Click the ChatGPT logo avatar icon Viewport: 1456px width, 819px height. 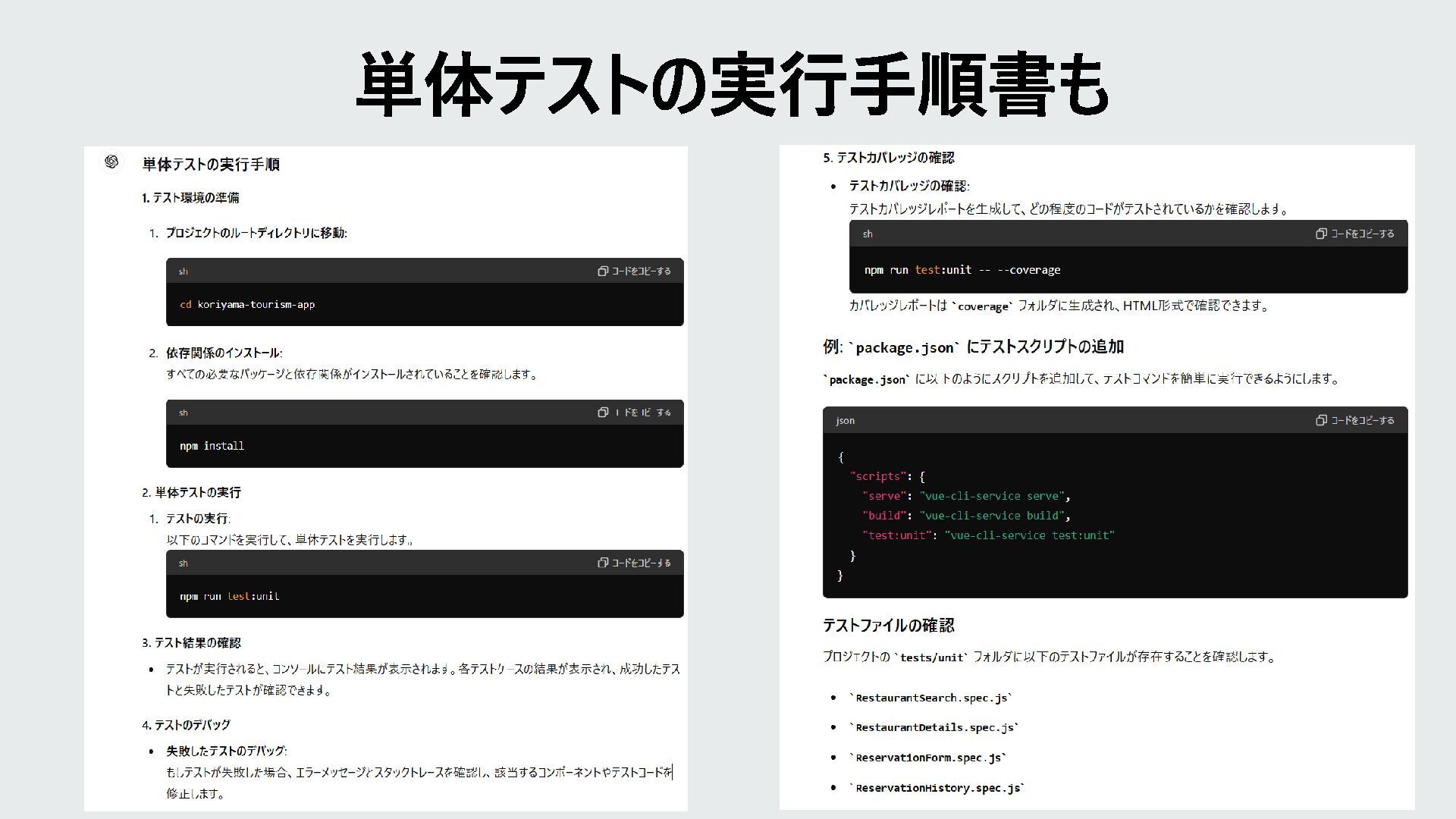point(111,162)
